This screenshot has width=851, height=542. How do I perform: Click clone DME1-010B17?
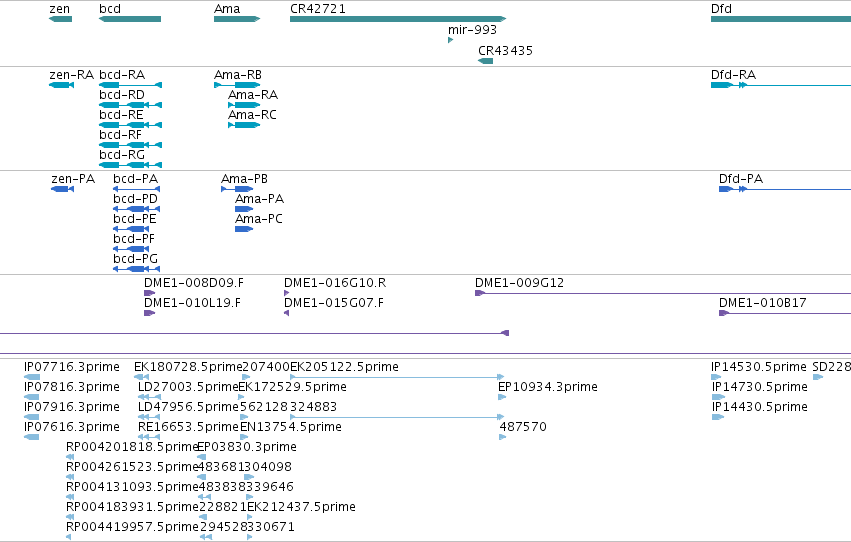785,313
